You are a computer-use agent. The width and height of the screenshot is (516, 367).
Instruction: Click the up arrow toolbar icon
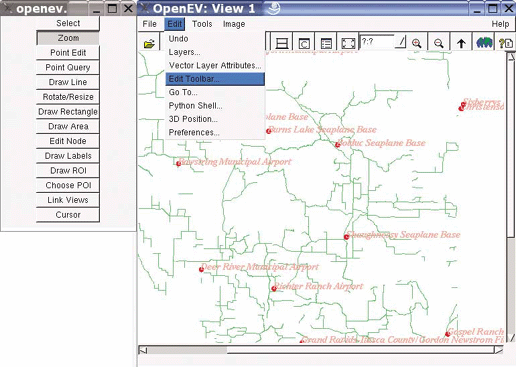point(461,43)
